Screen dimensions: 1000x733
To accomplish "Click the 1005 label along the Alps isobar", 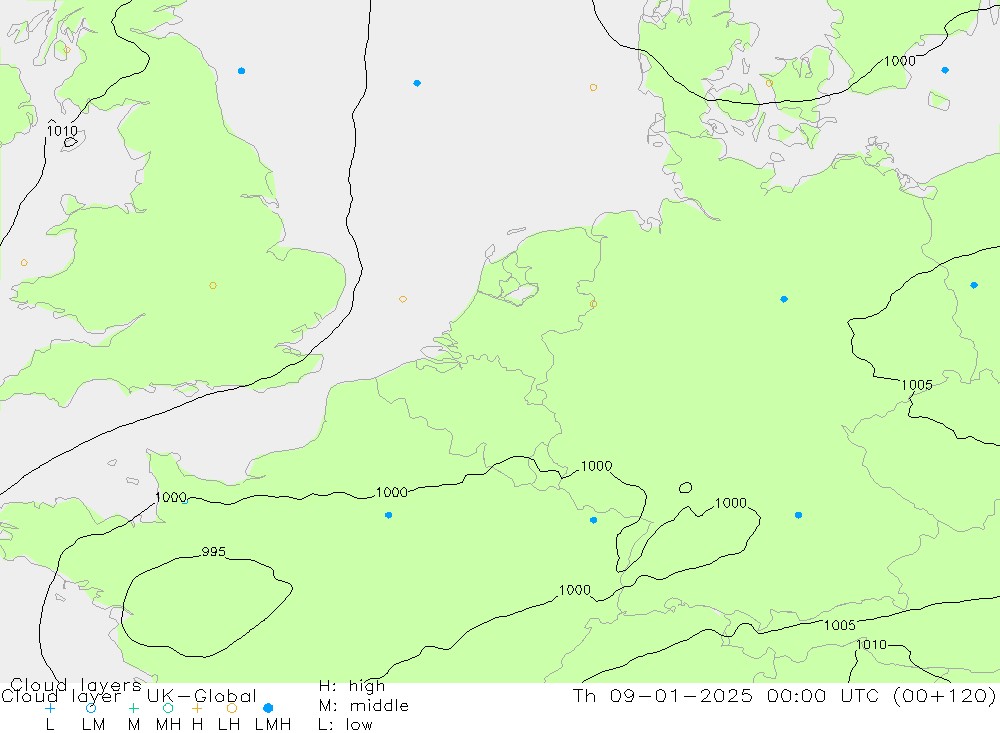I will 839,625.
